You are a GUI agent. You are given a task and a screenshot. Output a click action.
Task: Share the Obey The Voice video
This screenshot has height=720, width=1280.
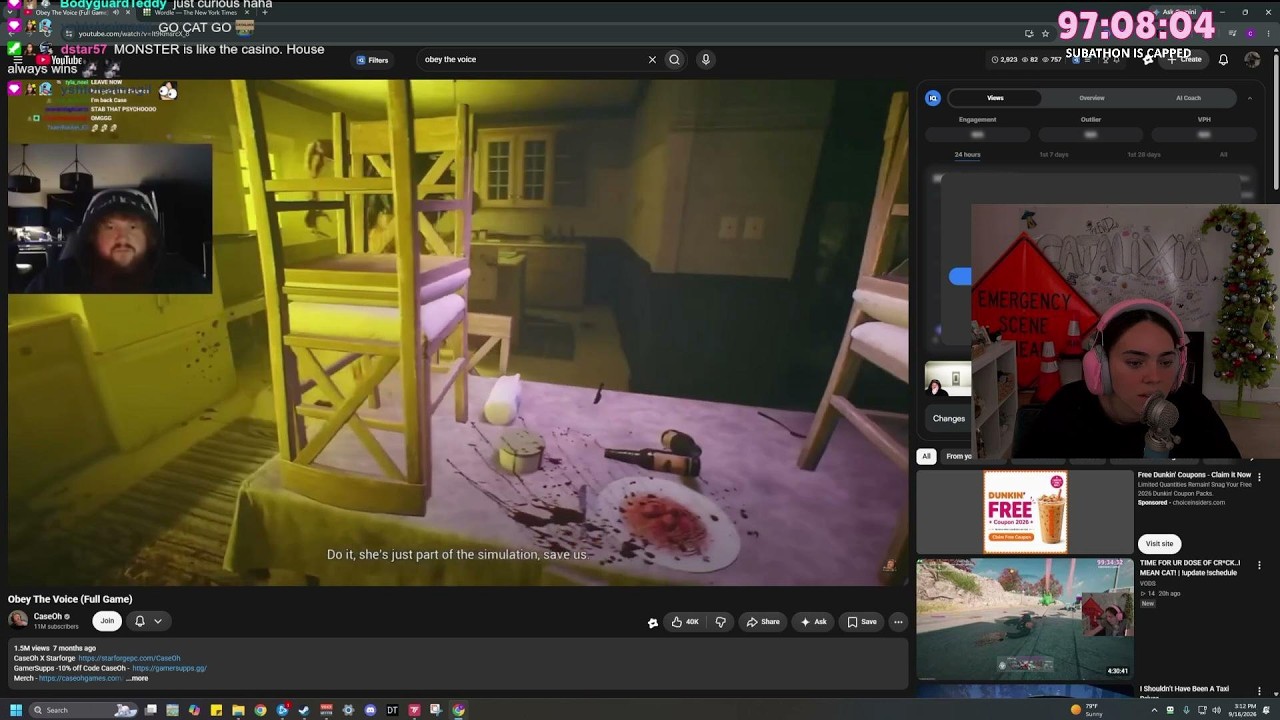click(763, 622)
